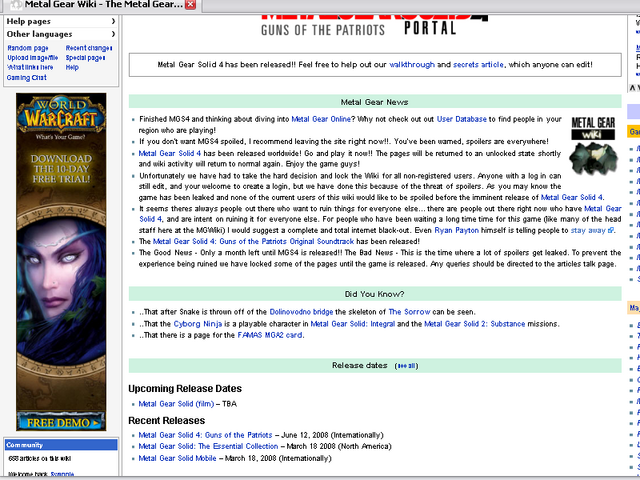
Task: Click the Guns of the Patriots Portal banner
Action: (x=375, y=26)
